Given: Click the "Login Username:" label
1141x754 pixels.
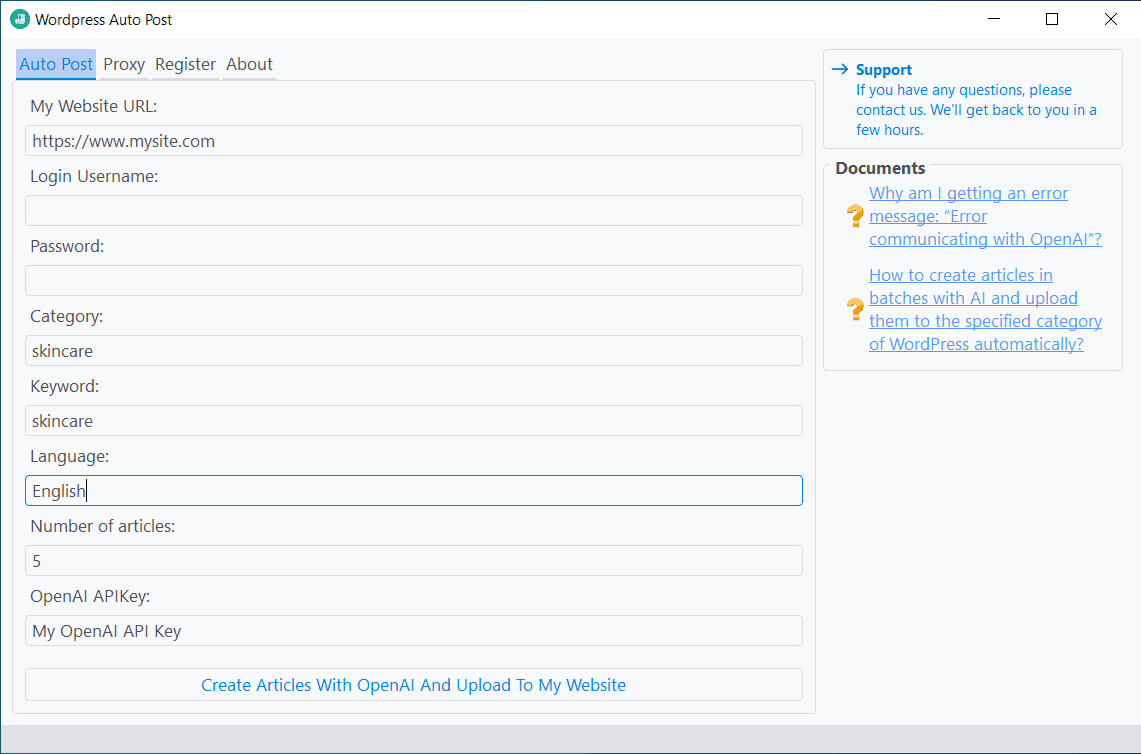Looking at the screenshot, I should (x=94, y=176).
